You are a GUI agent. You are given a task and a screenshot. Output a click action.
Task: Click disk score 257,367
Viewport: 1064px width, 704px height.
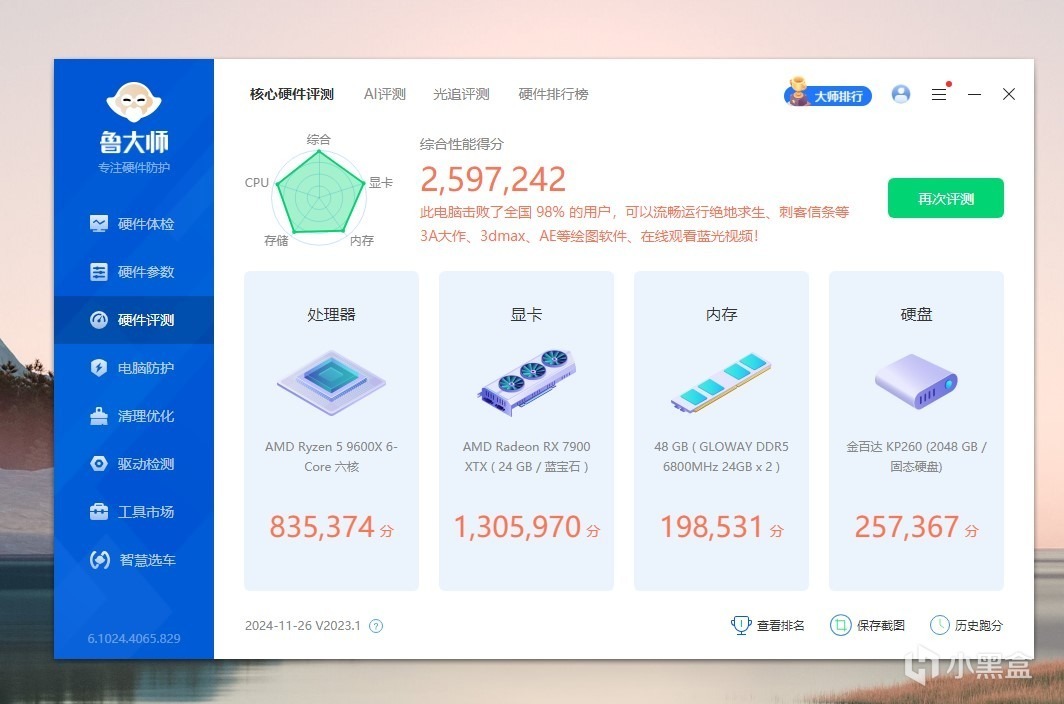[916, 527]
